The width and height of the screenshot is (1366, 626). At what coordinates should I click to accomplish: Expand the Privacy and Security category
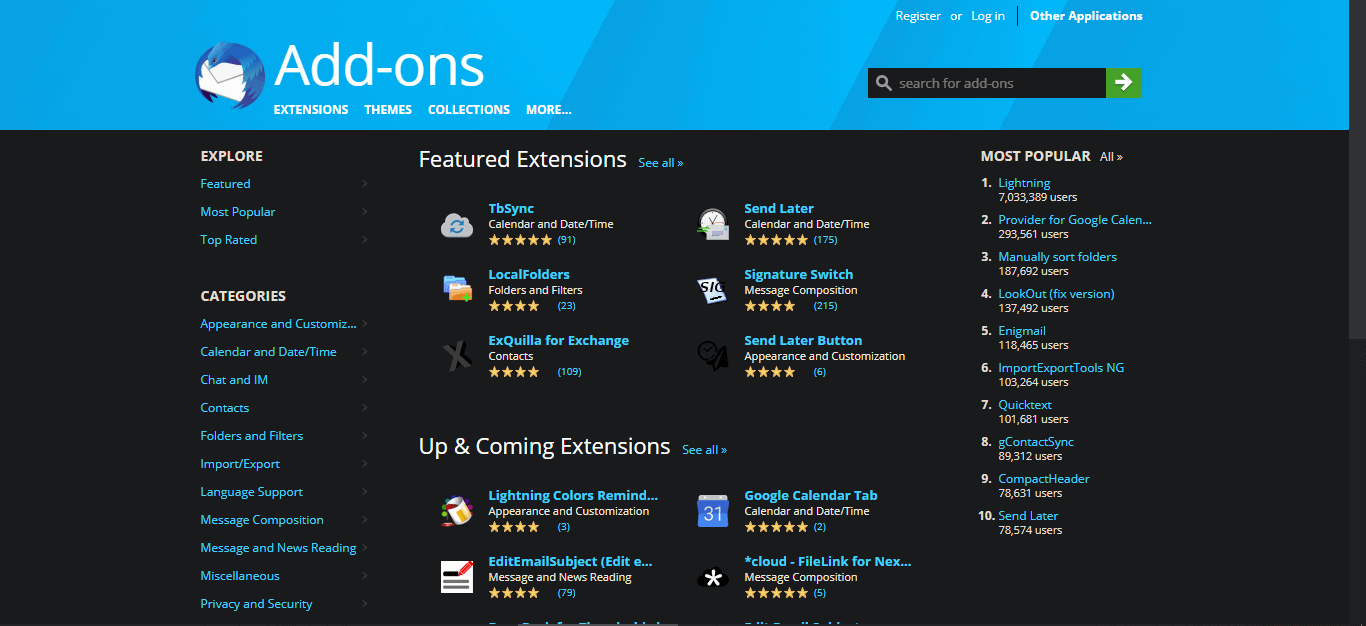256,603
